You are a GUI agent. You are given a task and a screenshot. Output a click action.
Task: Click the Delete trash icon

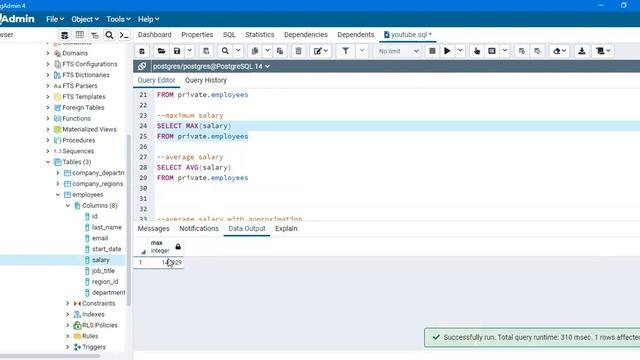coord(298,51)
